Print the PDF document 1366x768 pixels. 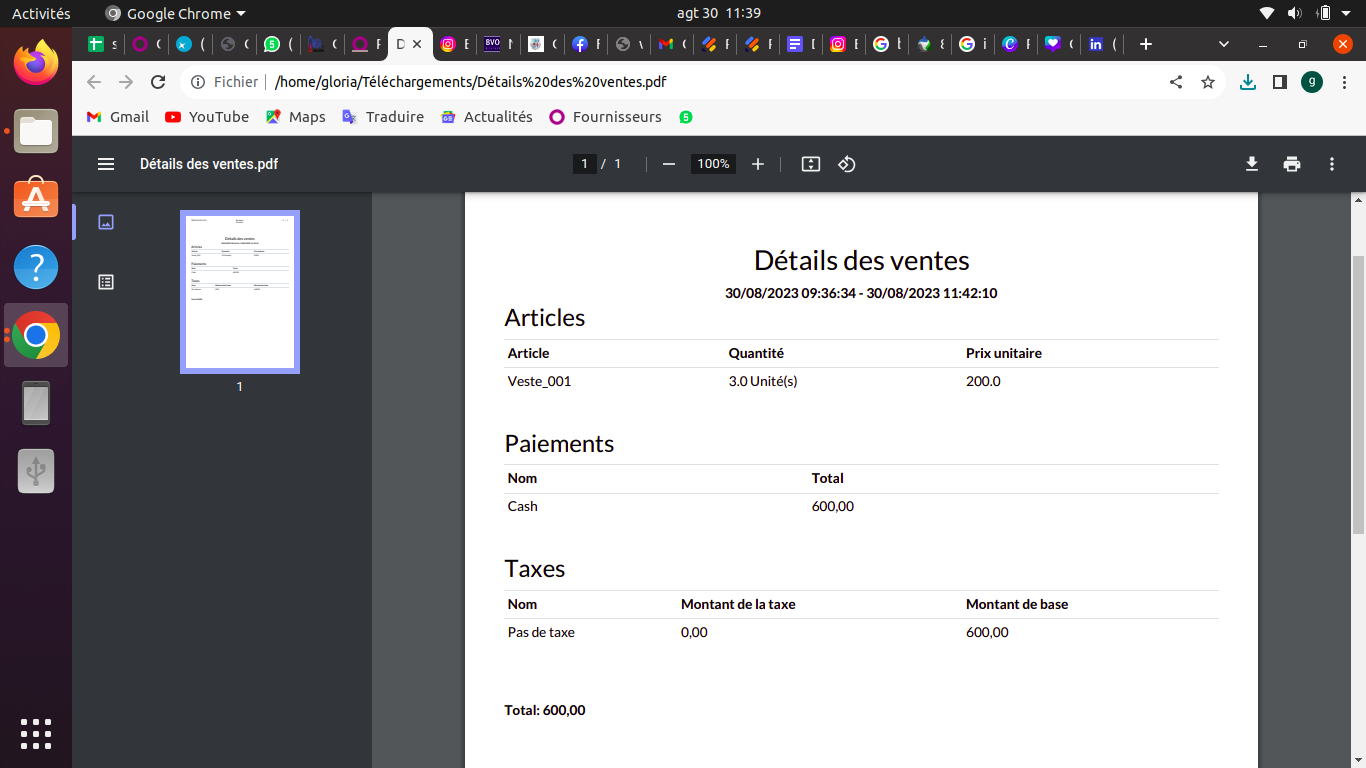coord(1292,164)
